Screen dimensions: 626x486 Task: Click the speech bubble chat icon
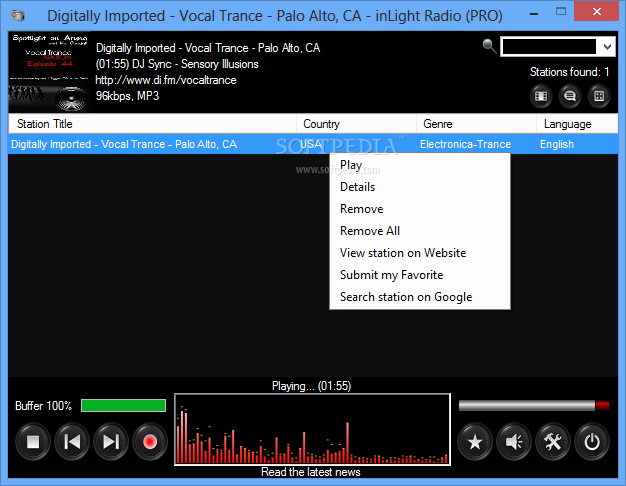[x=570, y=96]
